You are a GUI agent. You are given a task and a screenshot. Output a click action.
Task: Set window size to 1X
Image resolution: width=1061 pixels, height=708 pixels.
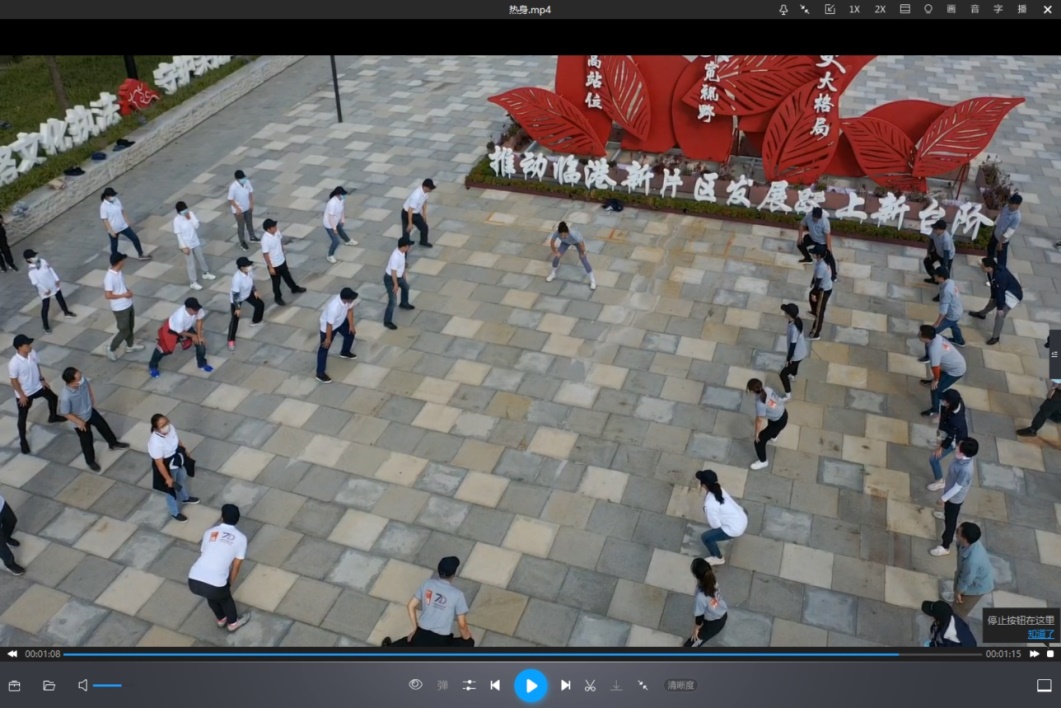pos(854,9)
